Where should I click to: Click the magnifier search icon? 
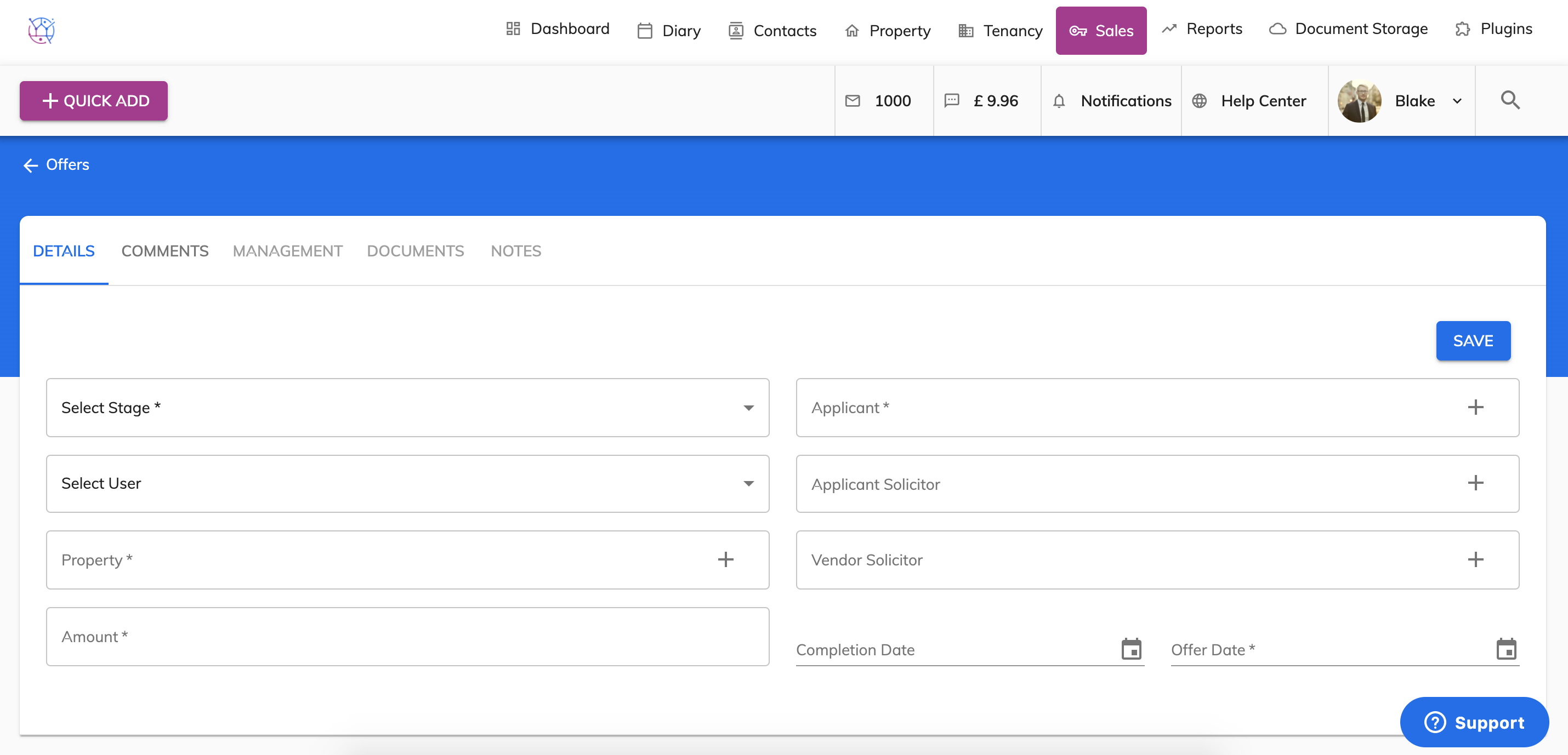[x=1509, y=100]
